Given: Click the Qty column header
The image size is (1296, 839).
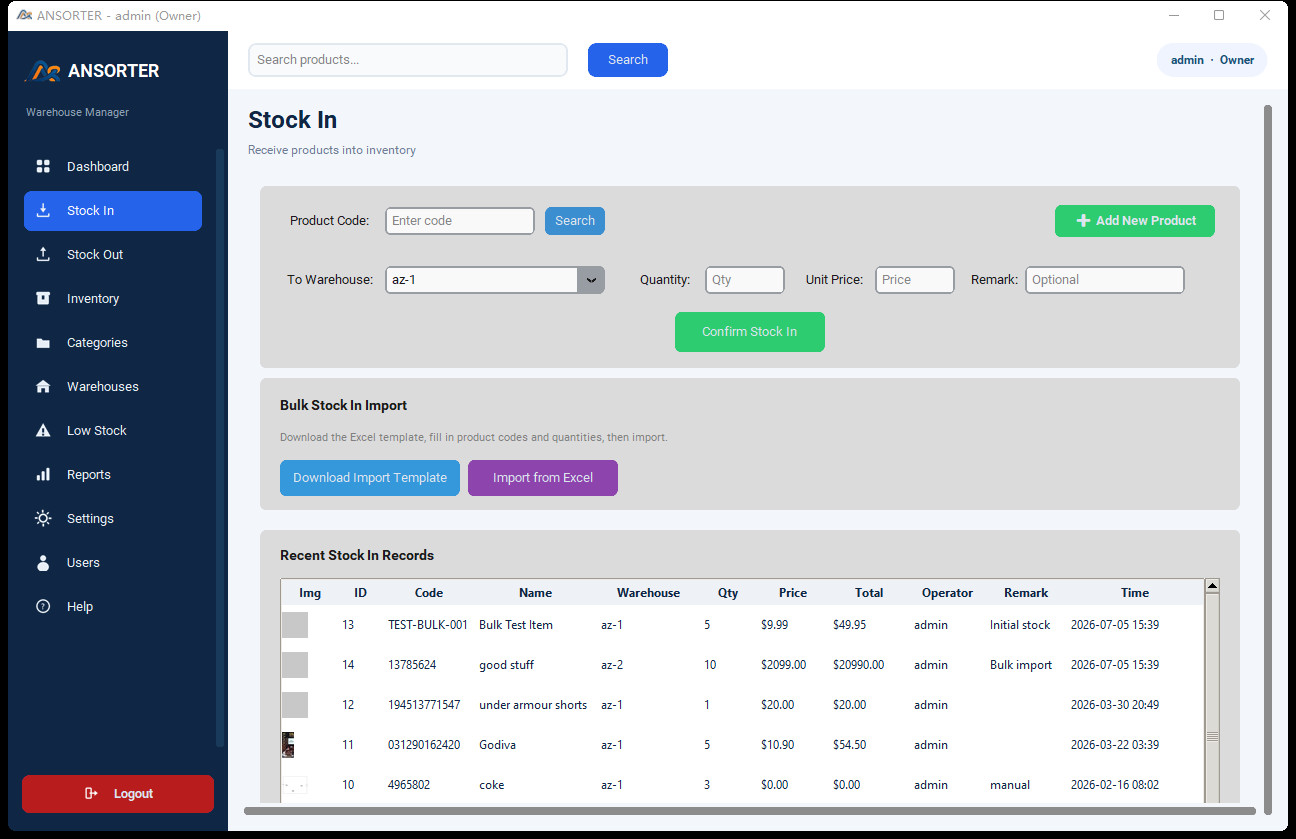Looking at the screenshot, I should coord(728,593).
